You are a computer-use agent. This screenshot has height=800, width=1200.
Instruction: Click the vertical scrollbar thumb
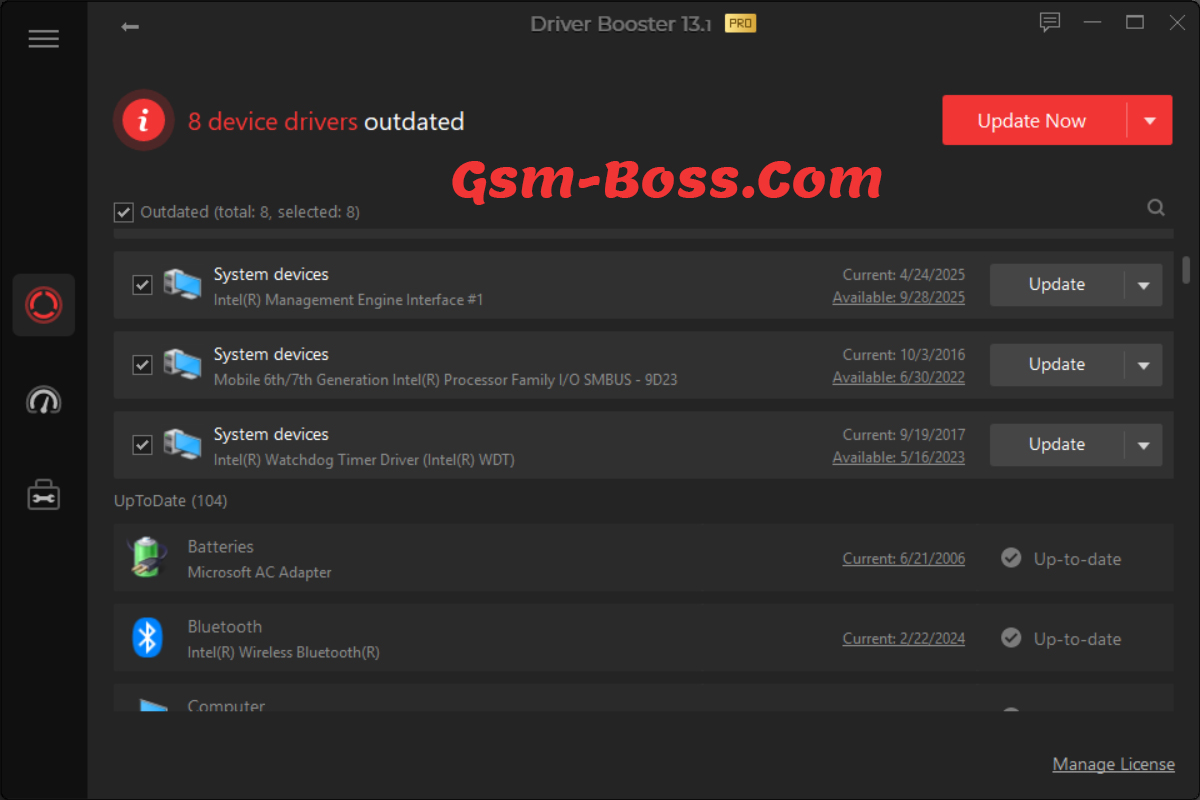(x=1187, y=270)
